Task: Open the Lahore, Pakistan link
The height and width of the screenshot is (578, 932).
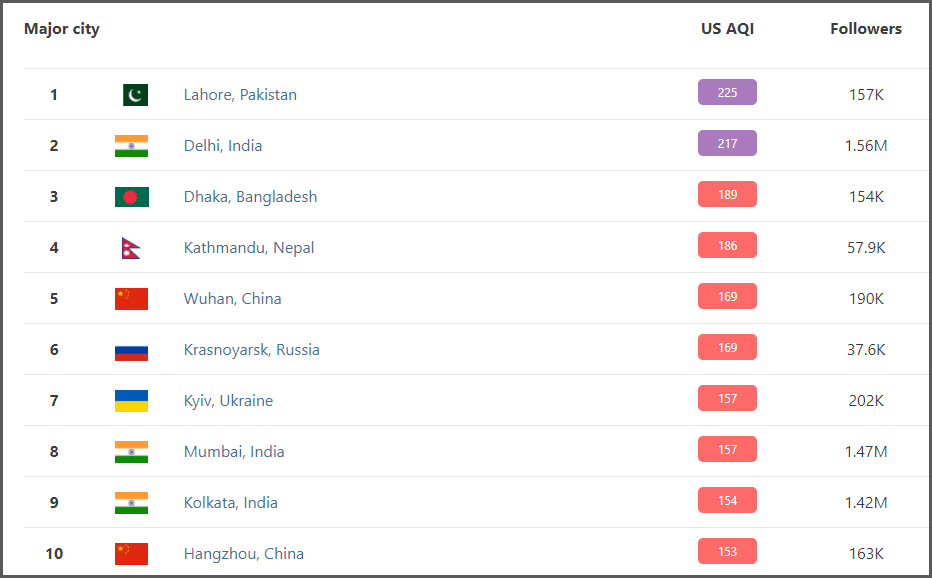Action: [240, 95]
